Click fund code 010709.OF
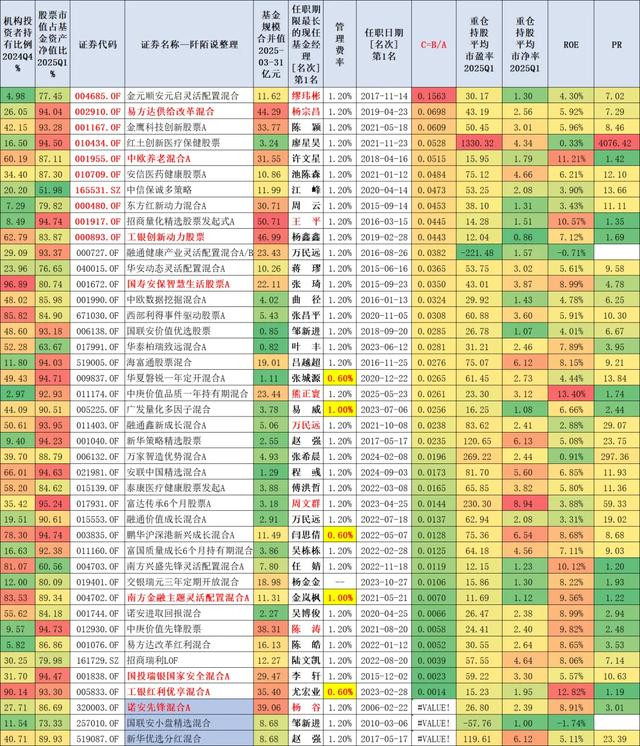 click(x=98, y=174)
